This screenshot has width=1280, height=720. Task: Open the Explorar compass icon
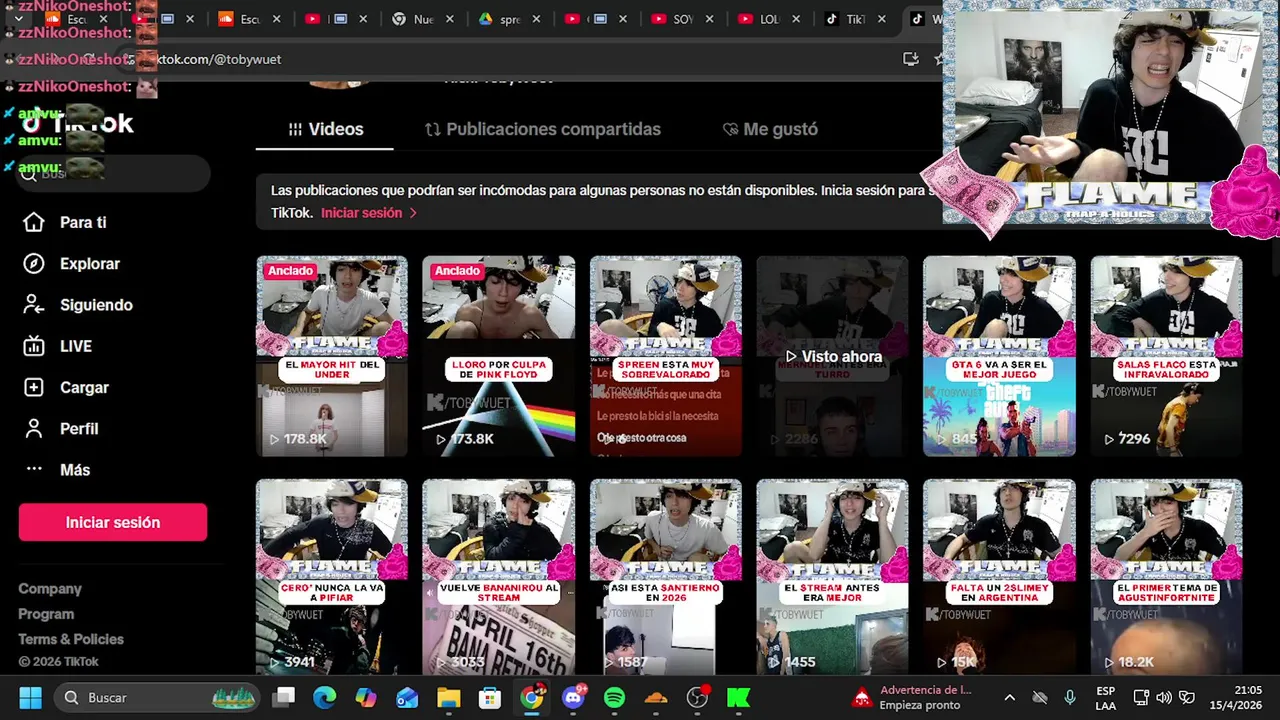click(x=34, y=264)
